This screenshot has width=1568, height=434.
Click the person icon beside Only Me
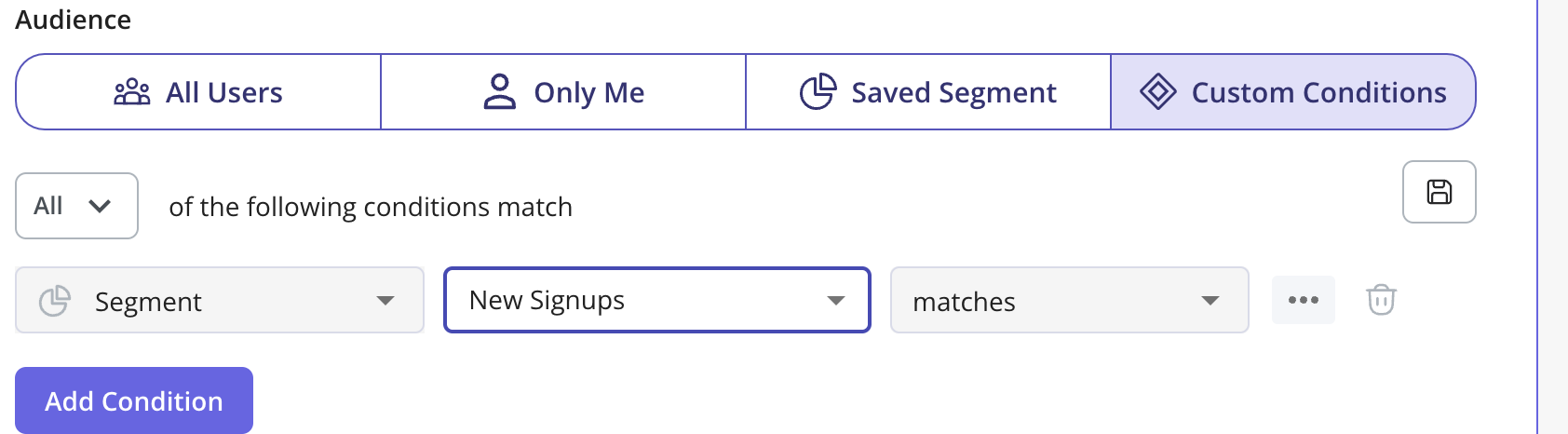point(500,92)
